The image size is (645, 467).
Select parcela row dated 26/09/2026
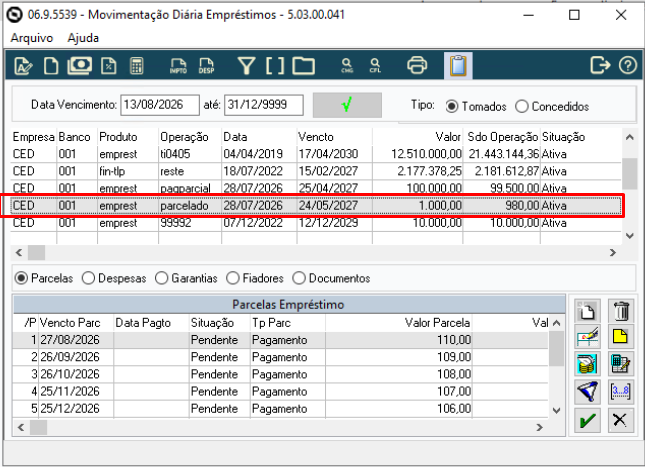coord(281,357)
